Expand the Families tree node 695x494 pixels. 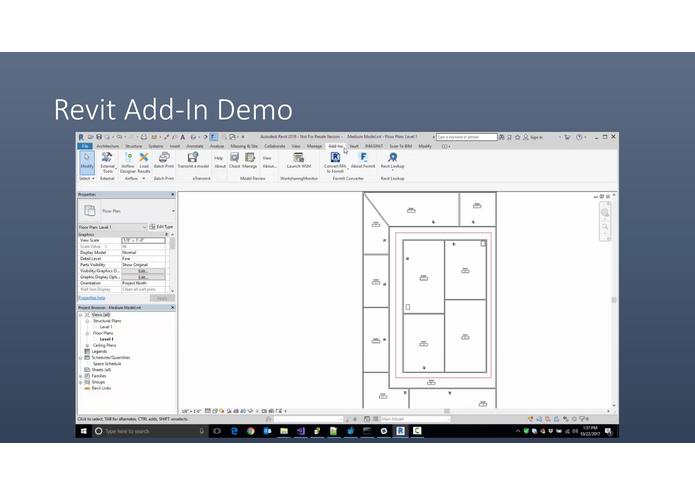(x=81, y=376)
